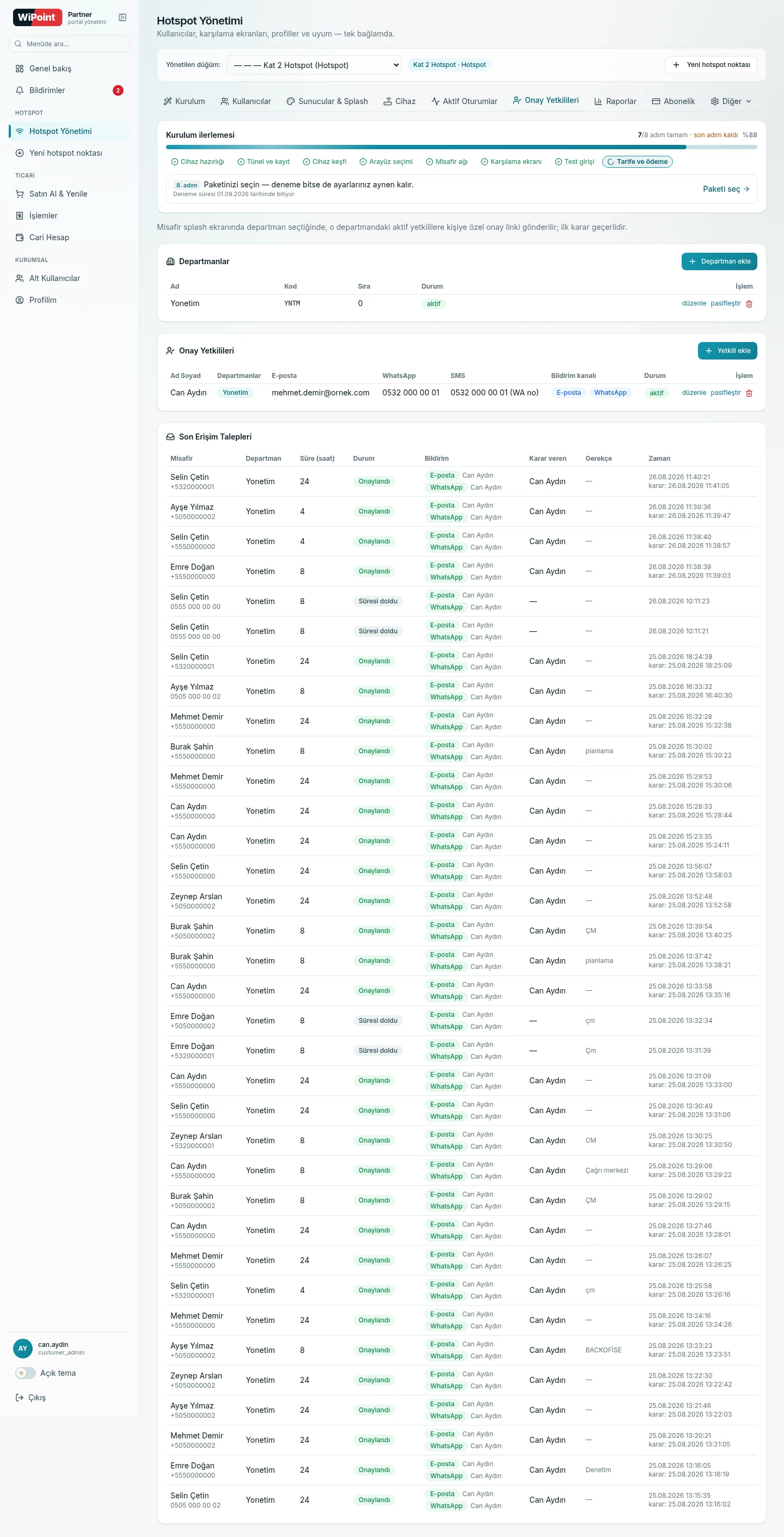Viewport: 784px width, 1537px height.
Task: Focus the Menüde ara search field
Action: (x=69, y=44)
